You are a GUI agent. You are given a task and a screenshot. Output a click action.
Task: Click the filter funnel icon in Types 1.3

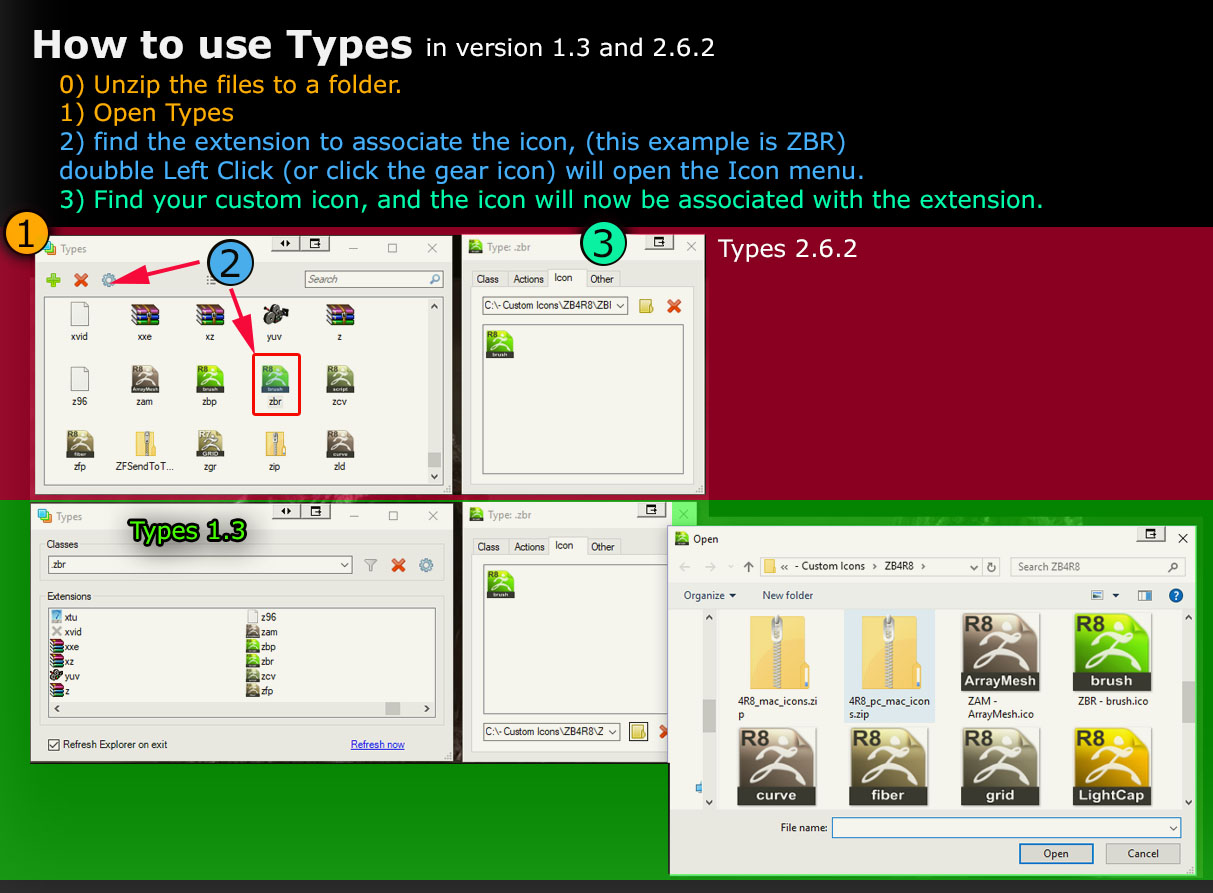[370, 565]
